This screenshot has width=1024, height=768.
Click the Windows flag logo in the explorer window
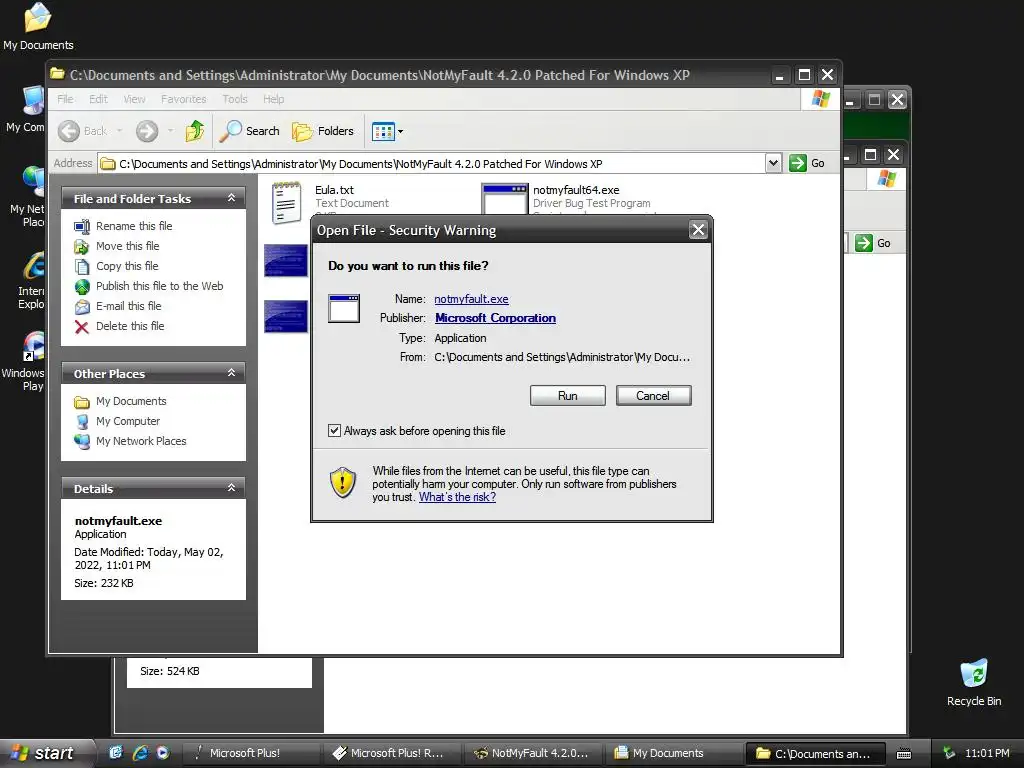[820, 99]
